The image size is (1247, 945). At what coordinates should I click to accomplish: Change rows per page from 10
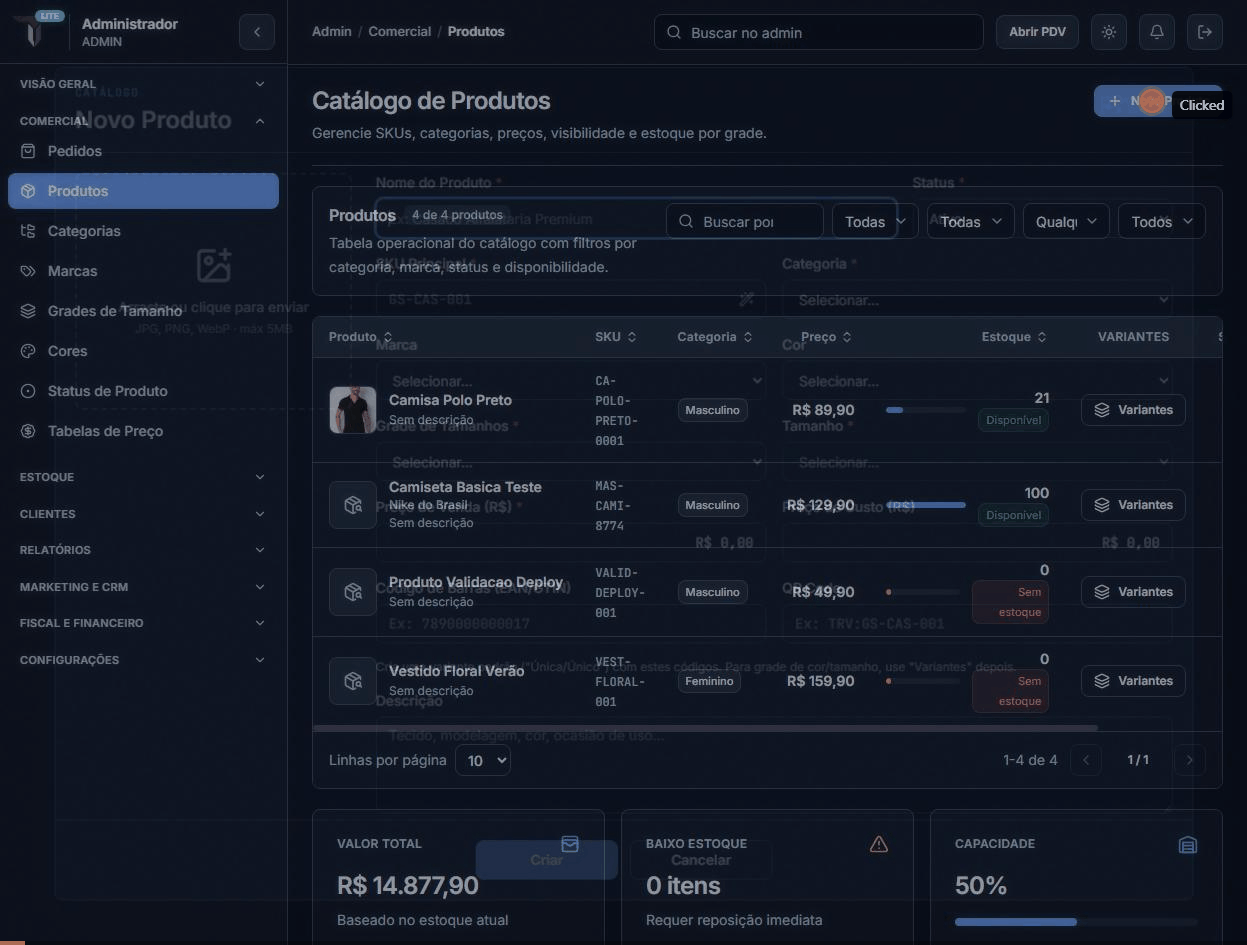pyautogui.click(x=483, y=761)
